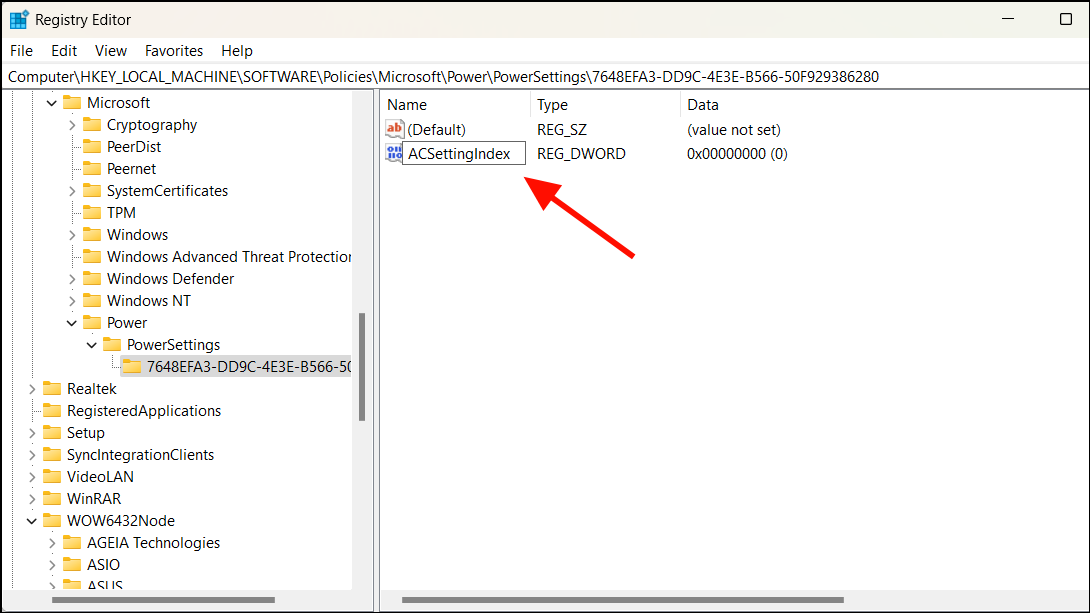1090x613 pixels.
Task: Expand the SyncIntegrationClients key
Action: tap(32, 455)
